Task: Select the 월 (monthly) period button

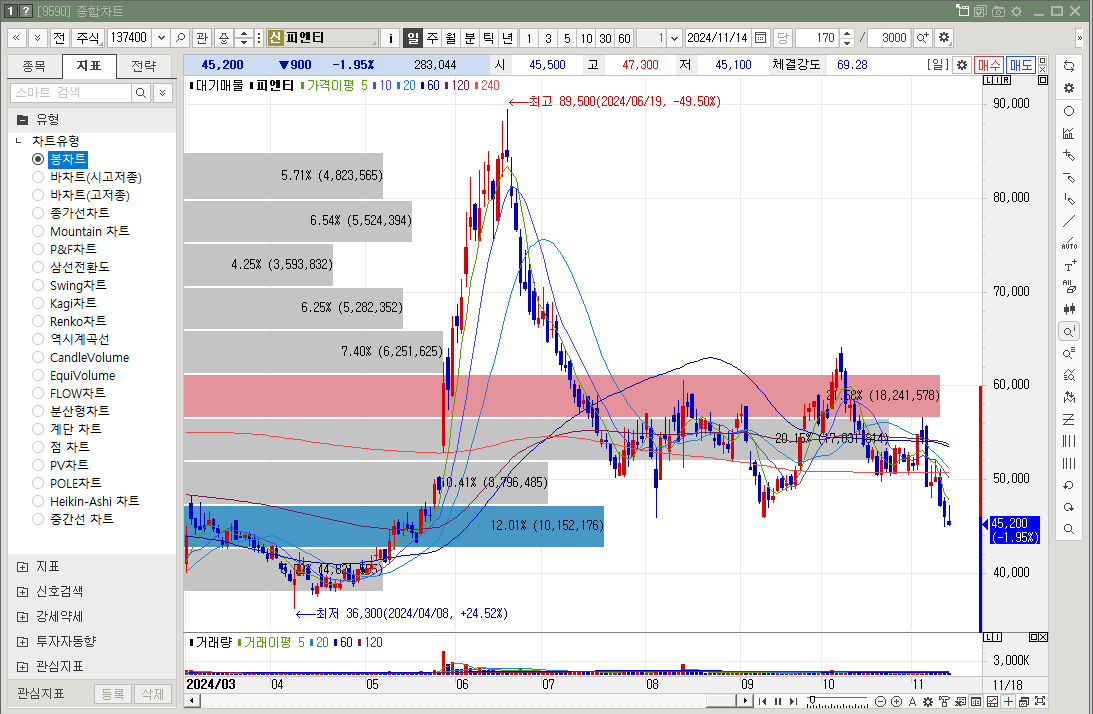Action: pos(451,38)
